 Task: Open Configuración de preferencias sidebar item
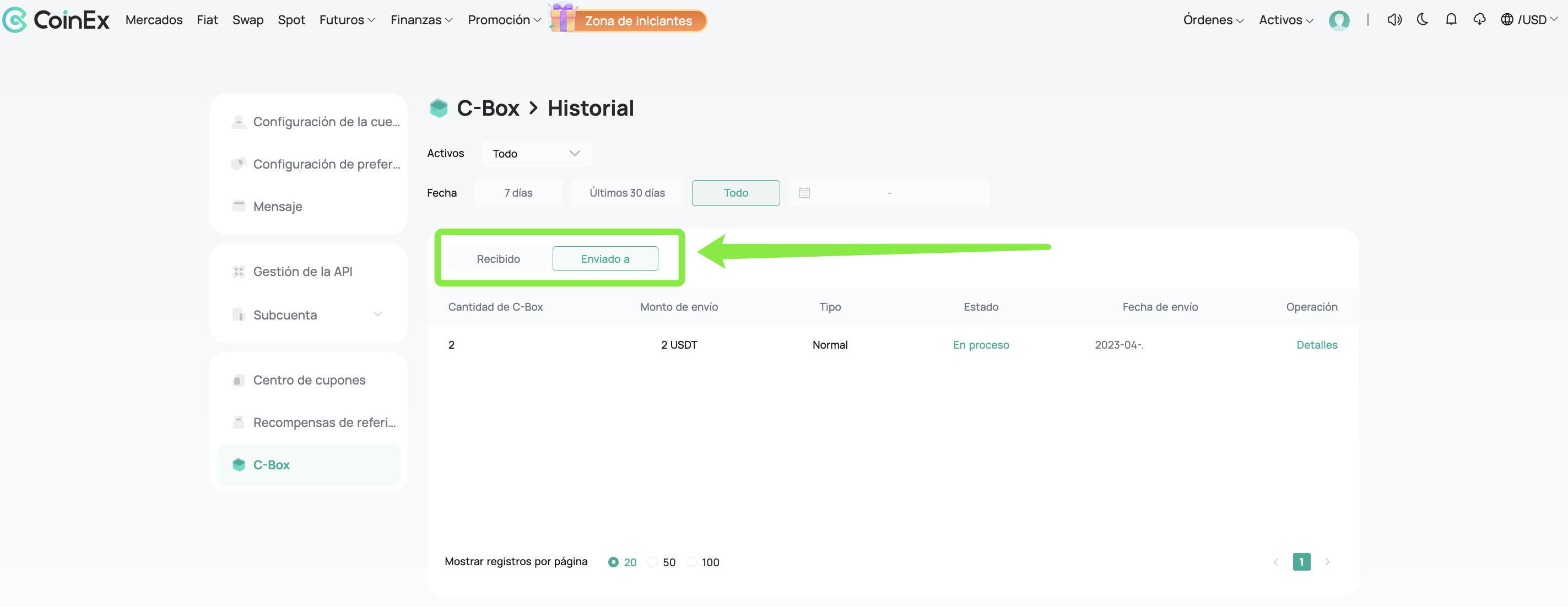click(x=309, y=164)
